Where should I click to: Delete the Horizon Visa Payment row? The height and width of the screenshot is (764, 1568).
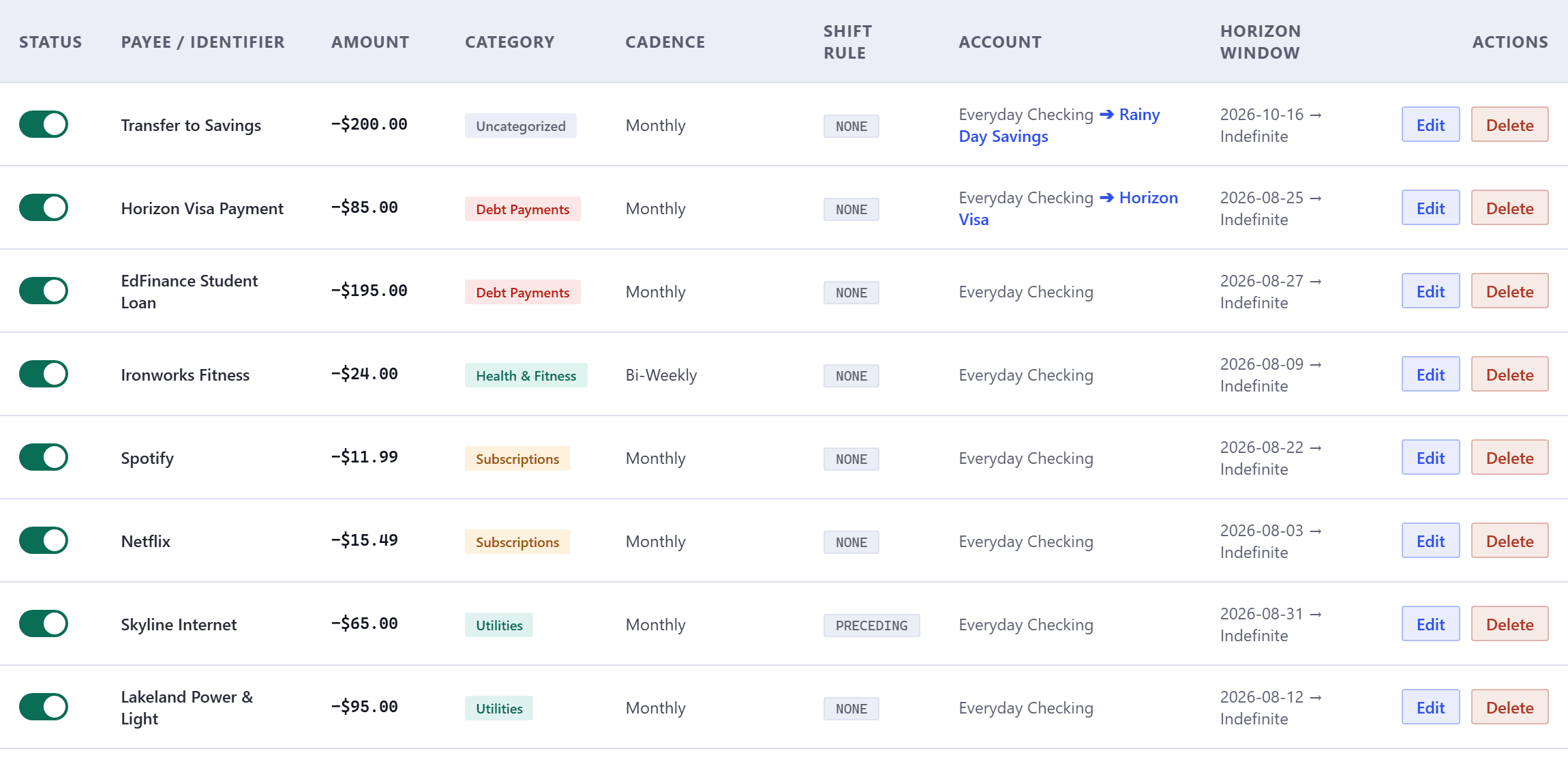pyautogui.click(x=1509, y=207)
